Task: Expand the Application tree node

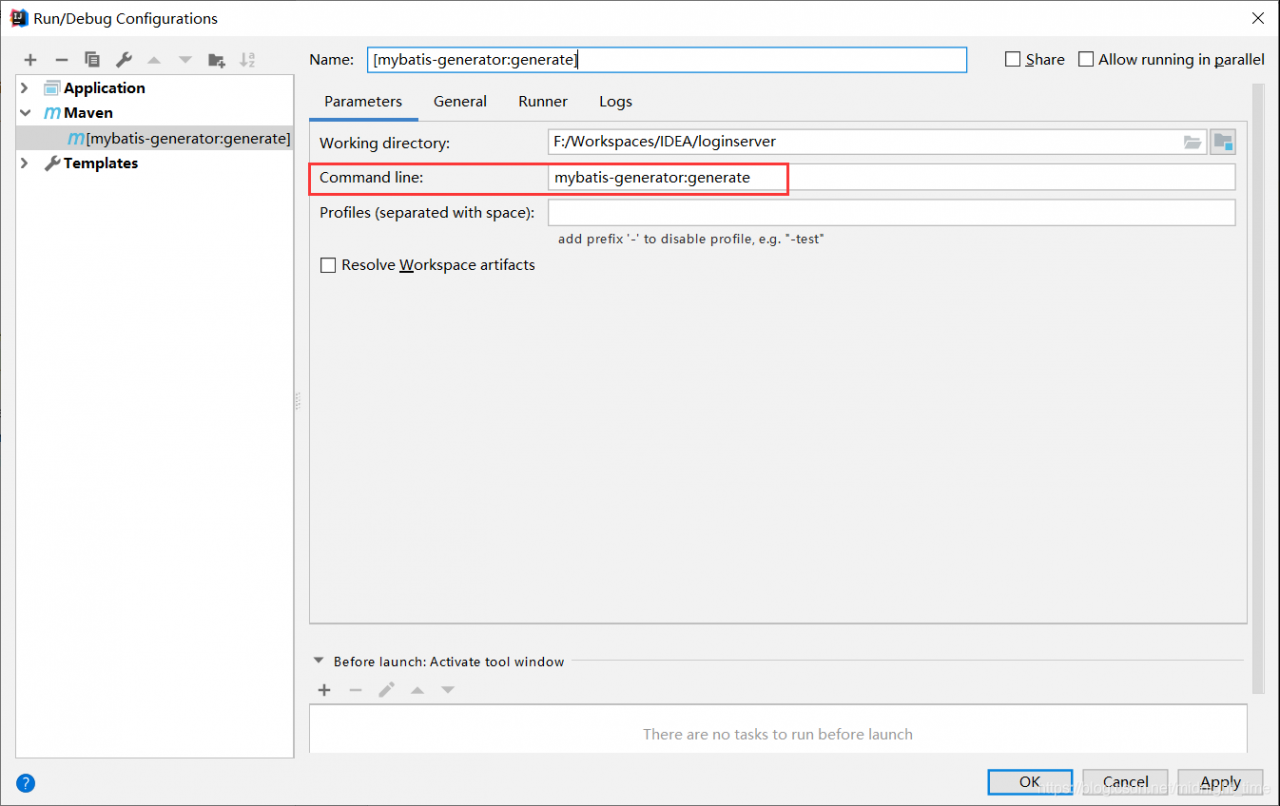Action: point(25,88)
